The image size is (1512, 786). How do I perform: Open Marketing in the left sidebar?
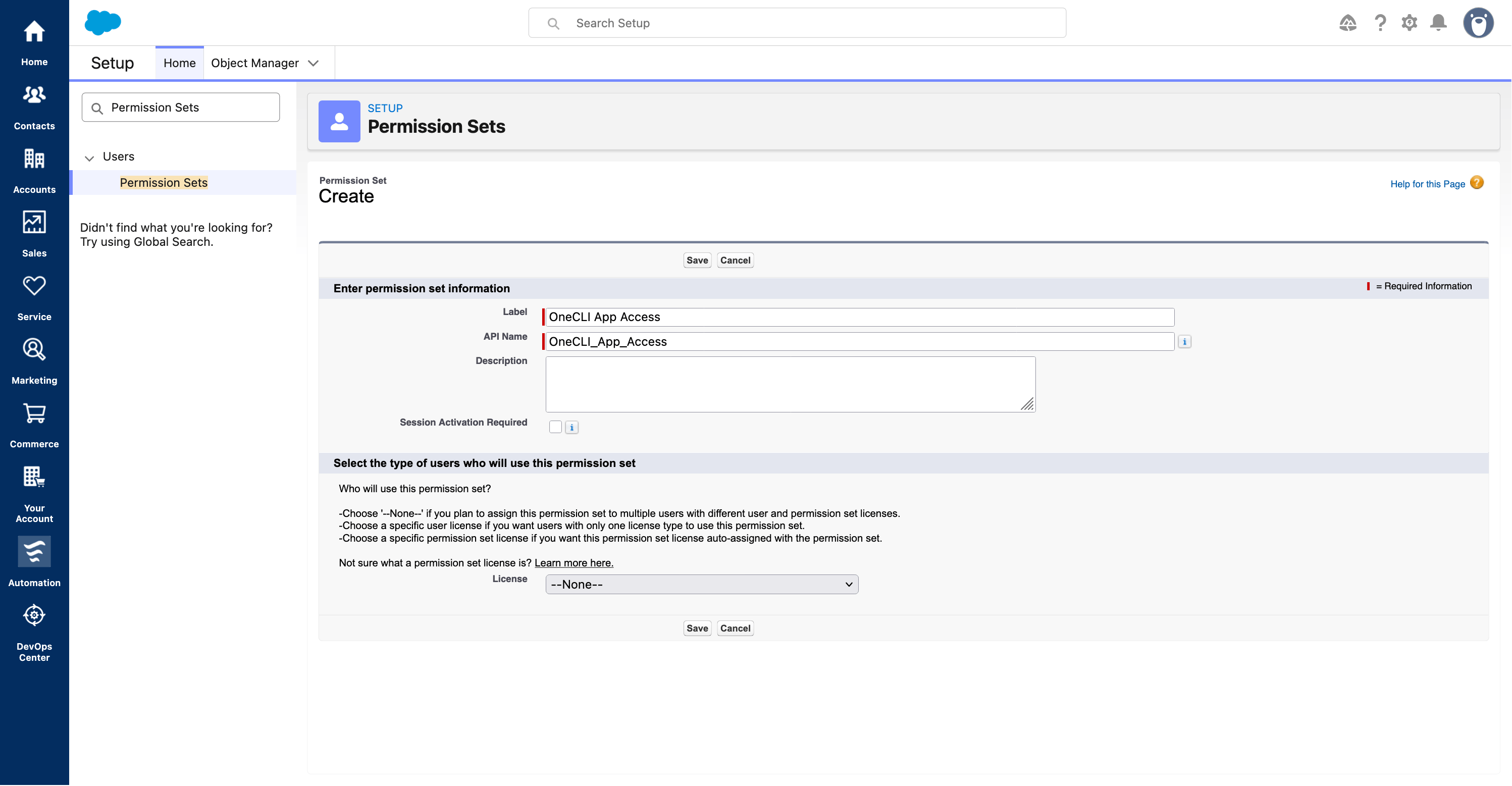tap(34, 361)
